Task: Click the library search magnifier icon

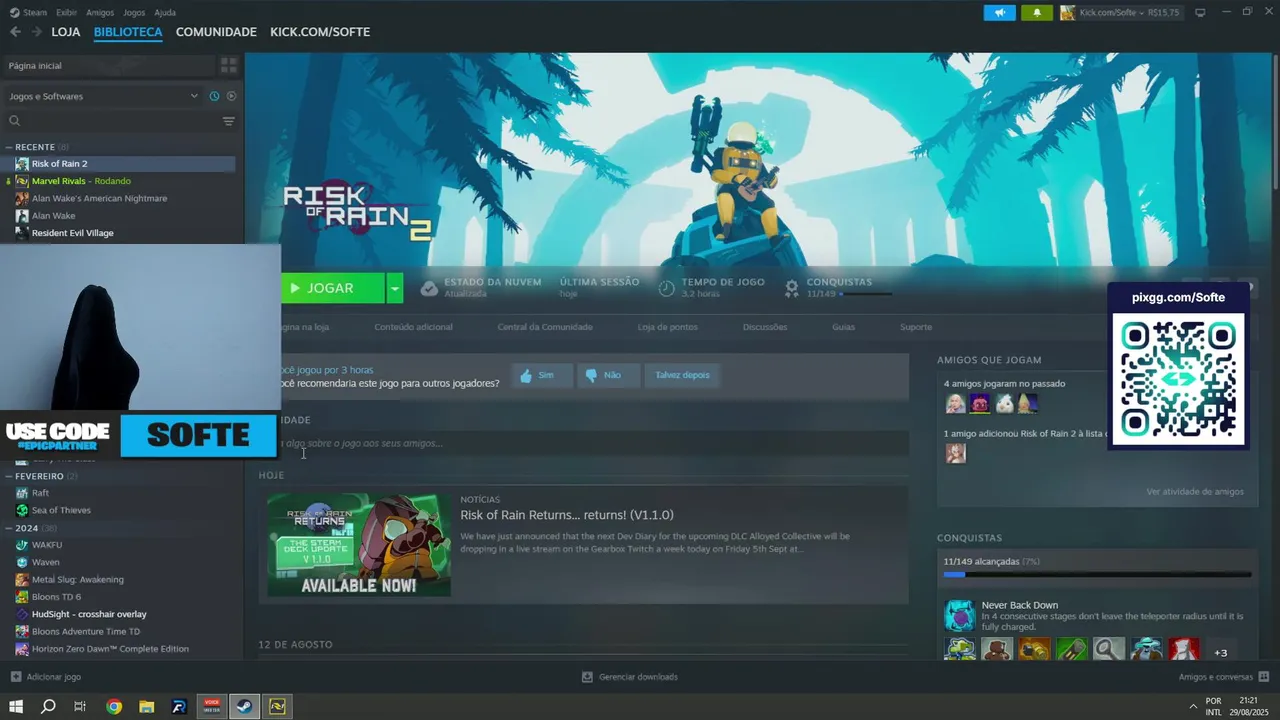Action: pos(15,121)
